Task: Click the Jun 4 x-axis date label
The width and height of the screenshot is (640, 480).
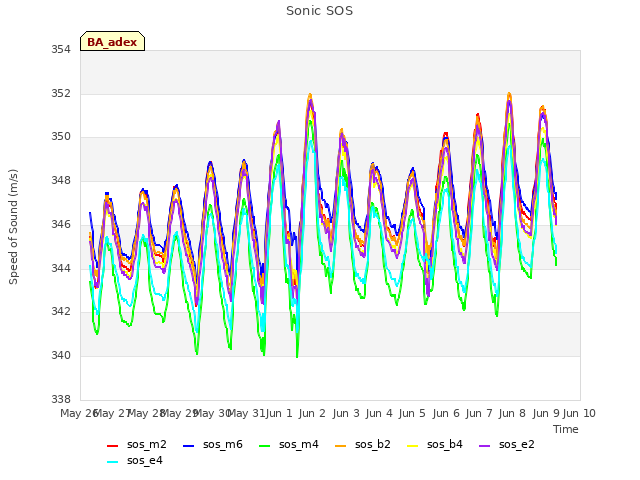Action: (379, 413)
